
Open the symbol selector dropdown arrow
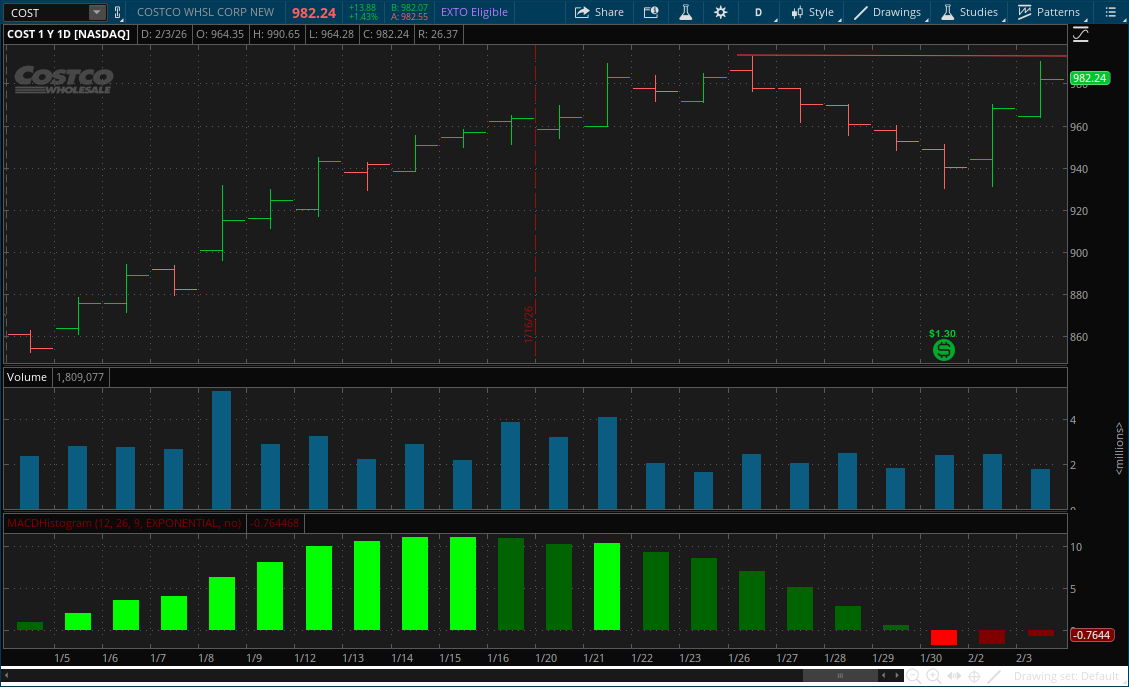(96, 12)
